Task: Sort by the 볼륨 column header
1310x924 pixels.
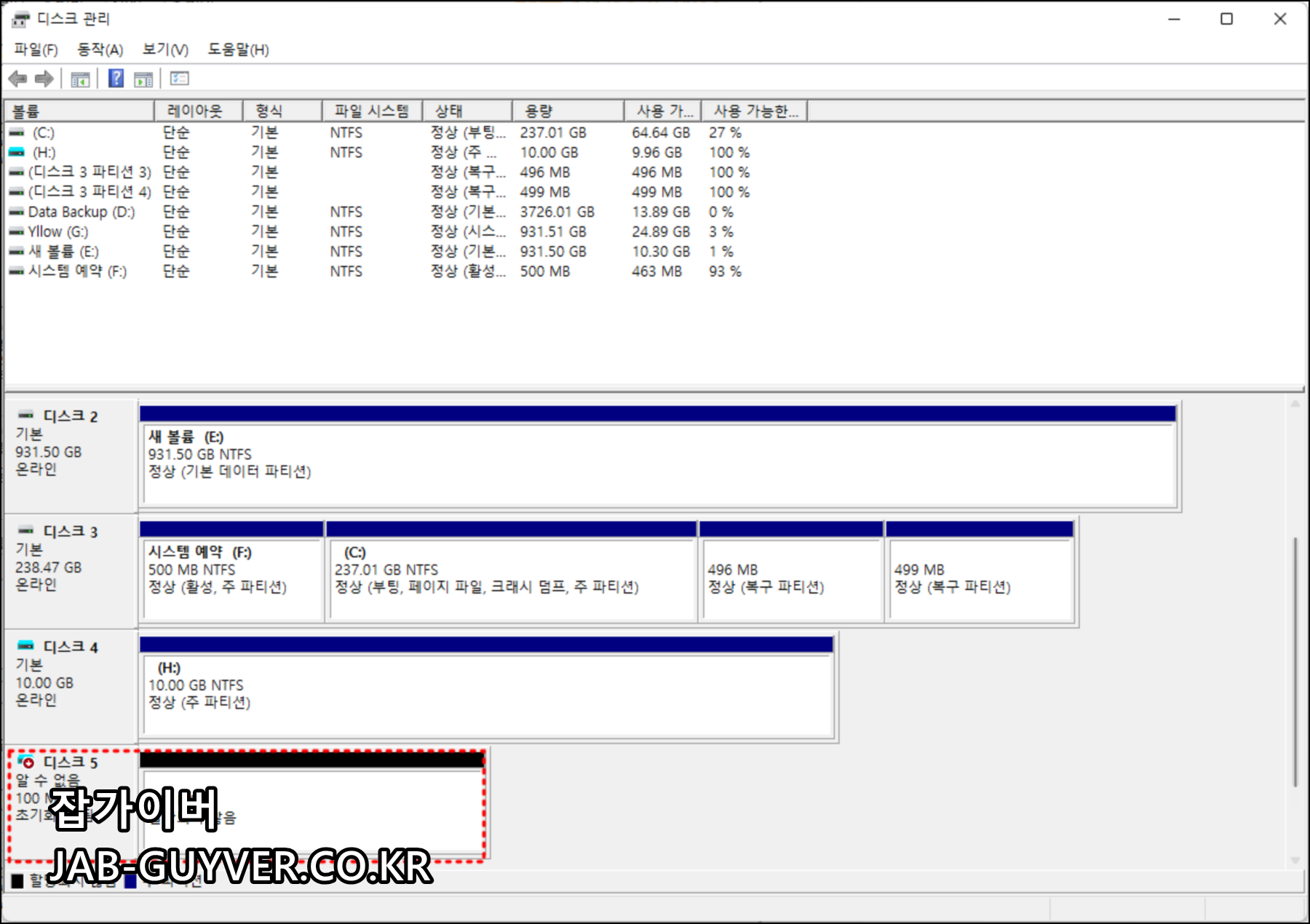Action: click(x=79, y=111)
